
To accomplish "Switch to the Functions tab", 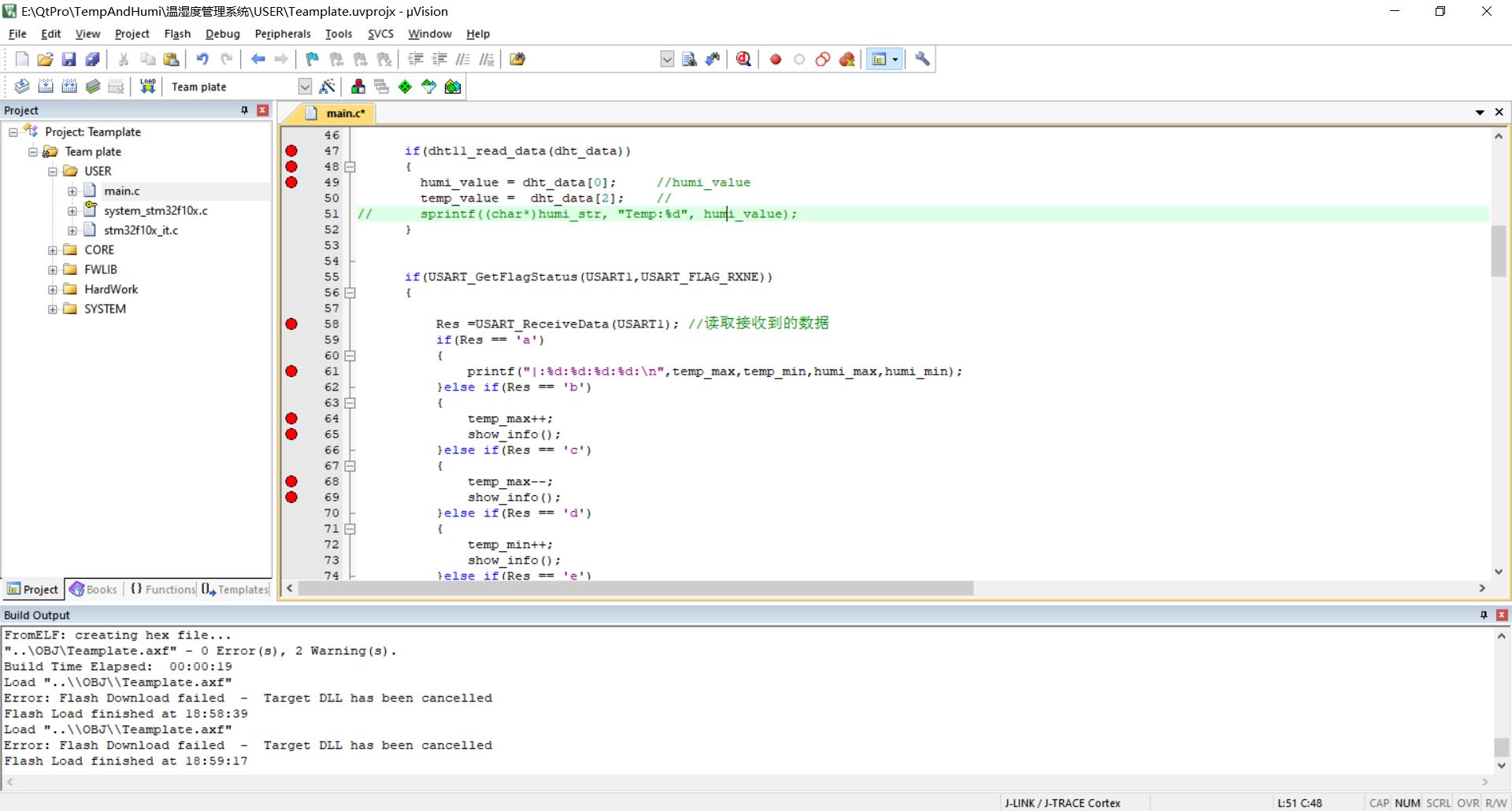I will (162, 589).
